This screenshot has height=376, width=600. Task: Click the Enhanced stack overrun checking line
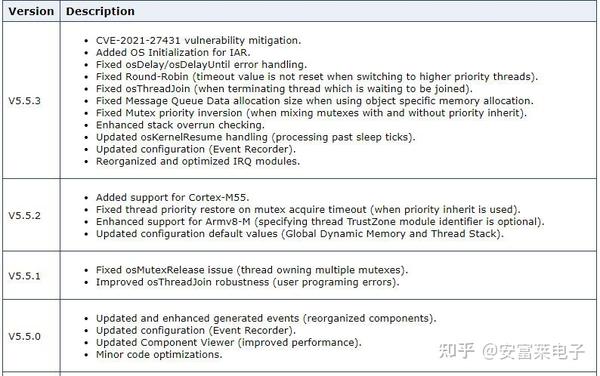click(x=180, y=125)
